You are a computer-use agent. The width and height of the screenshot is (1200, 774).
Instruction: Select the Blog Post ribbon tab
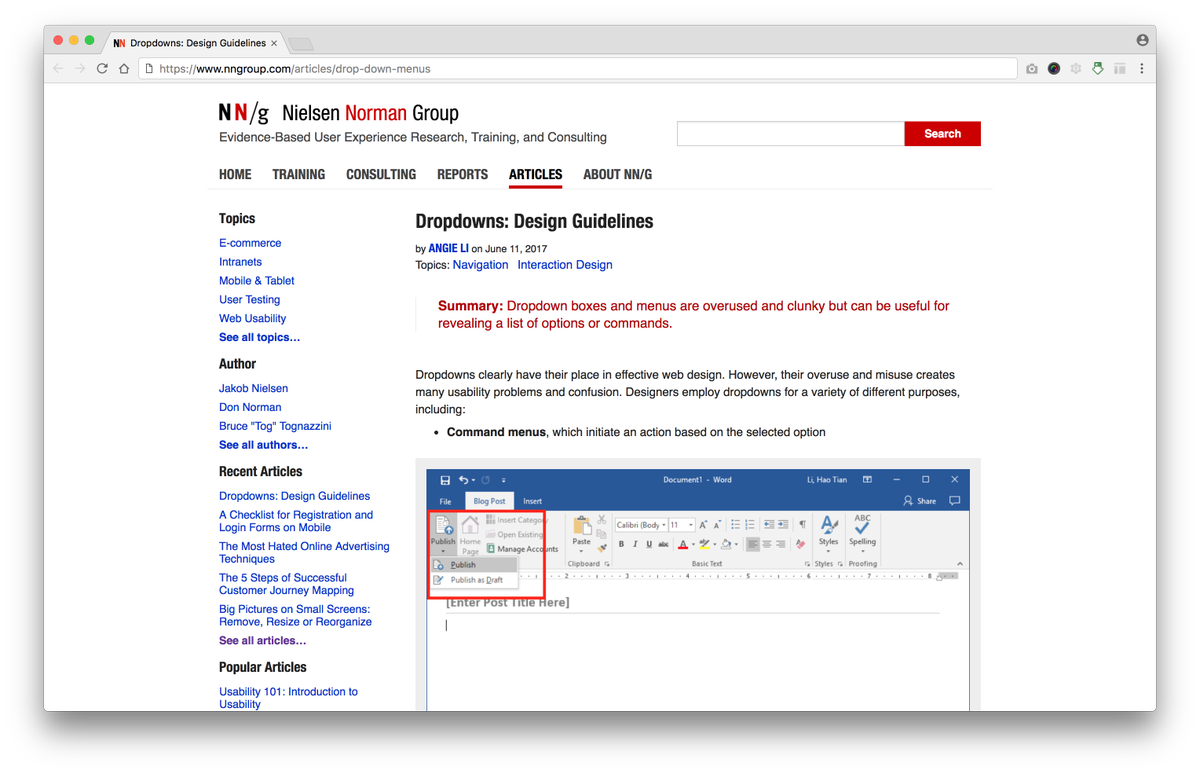pos(489,501)
